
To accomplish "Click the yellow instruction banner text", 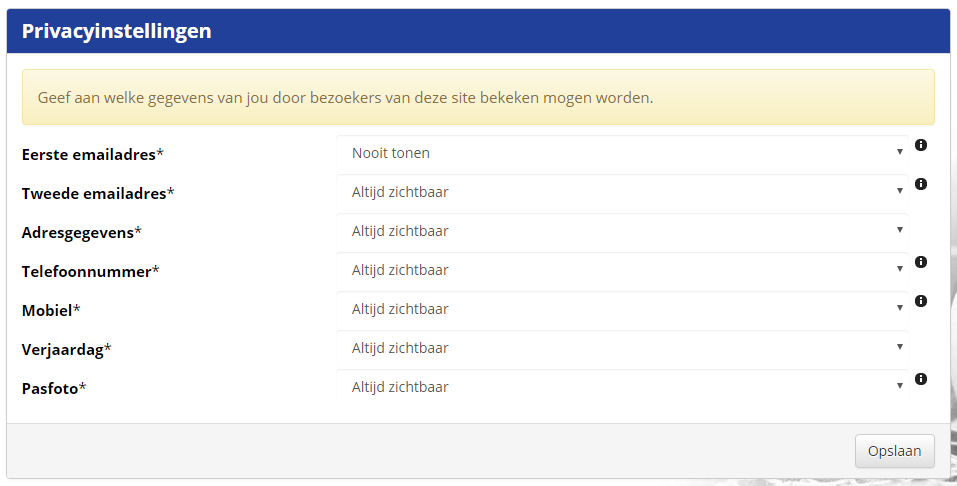I will coord(345,98).
